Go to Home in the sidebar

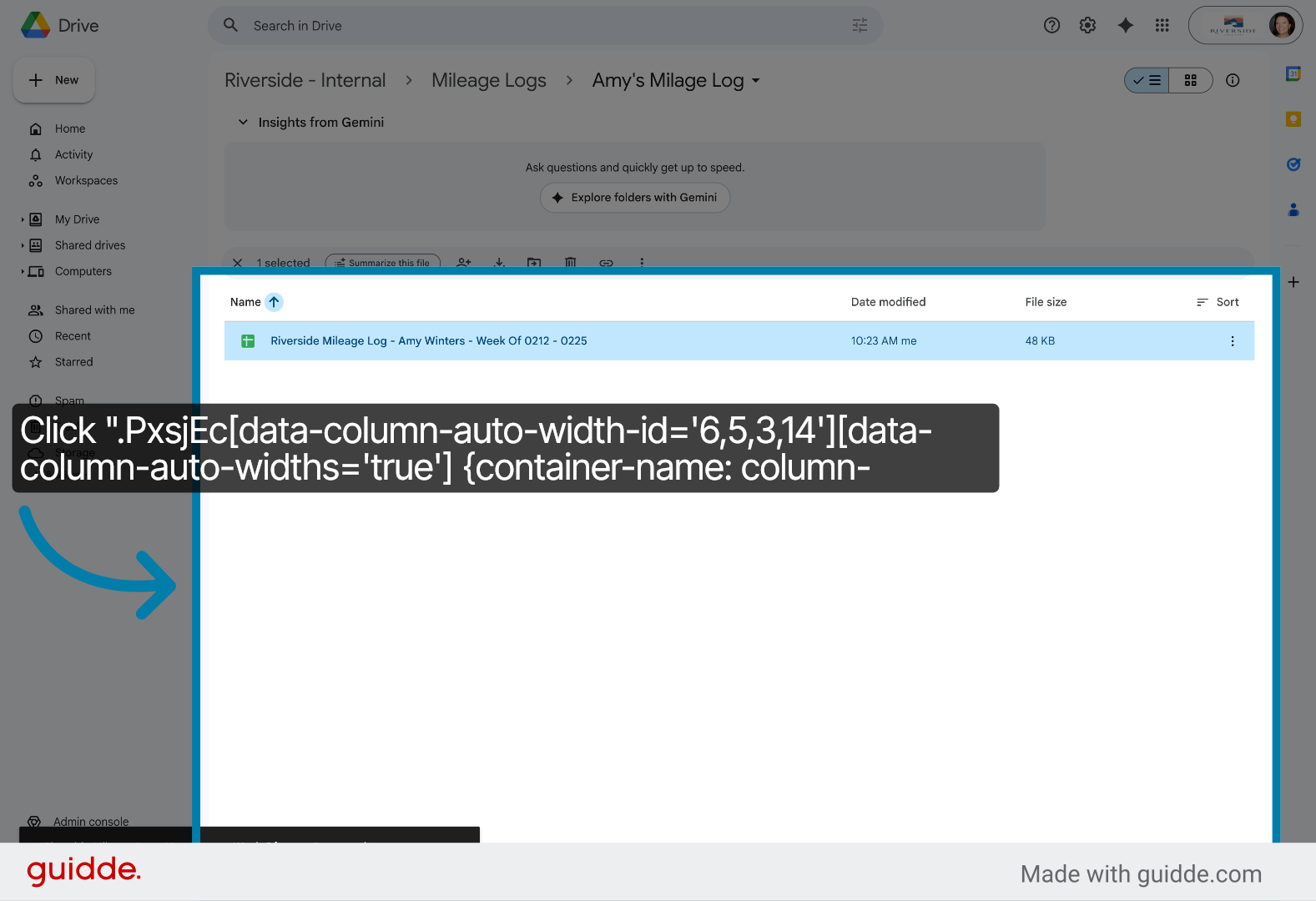tap(70, 128)
